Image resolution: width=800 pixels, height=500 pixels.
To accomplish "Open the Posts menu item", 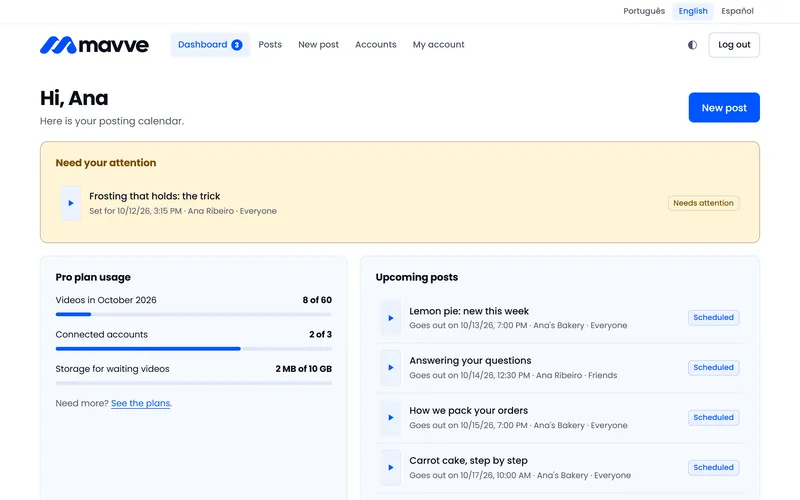I will 270,45.
